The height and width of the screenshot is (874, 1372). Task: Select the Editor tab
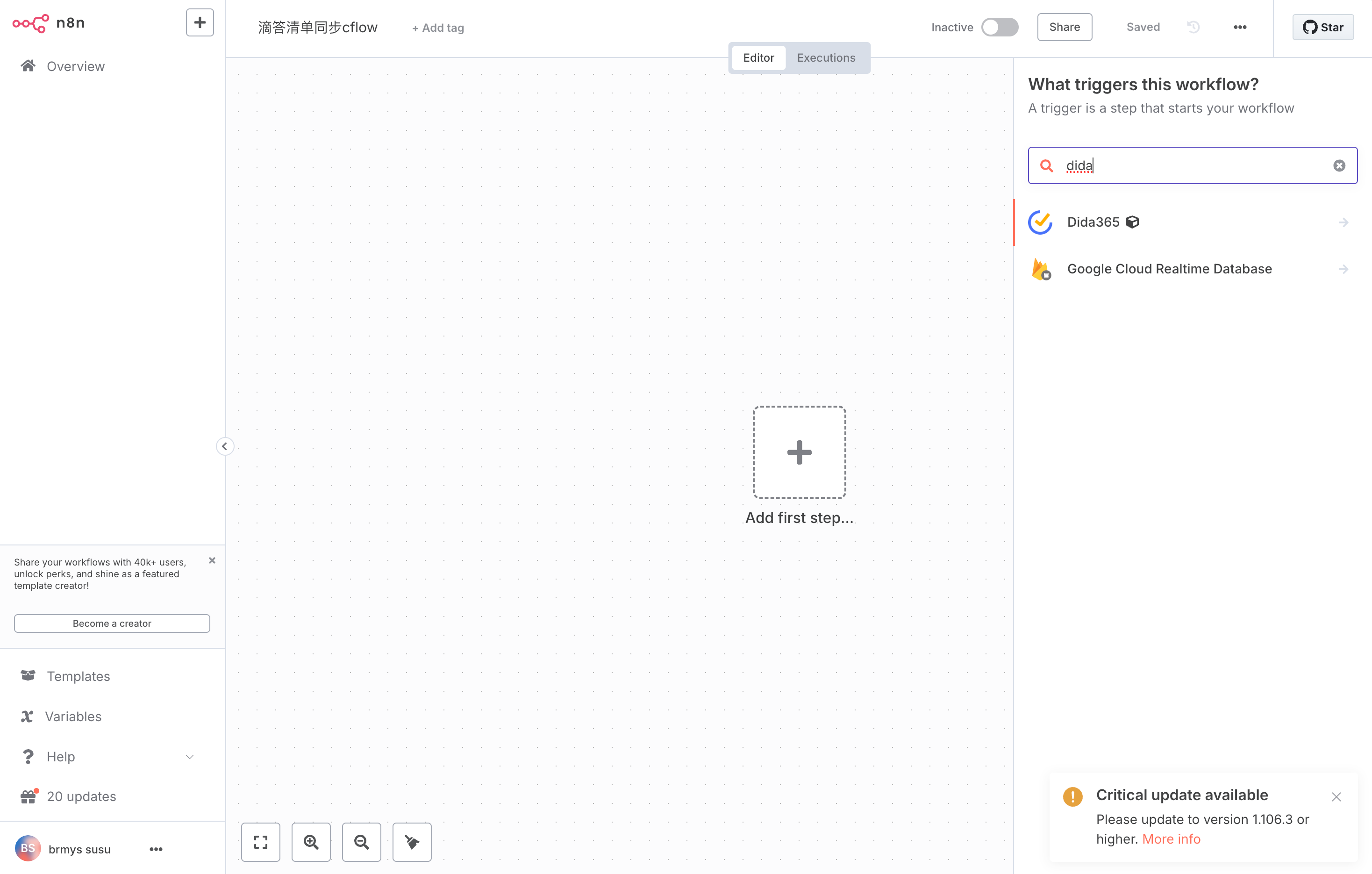click(x=758, y=57)
